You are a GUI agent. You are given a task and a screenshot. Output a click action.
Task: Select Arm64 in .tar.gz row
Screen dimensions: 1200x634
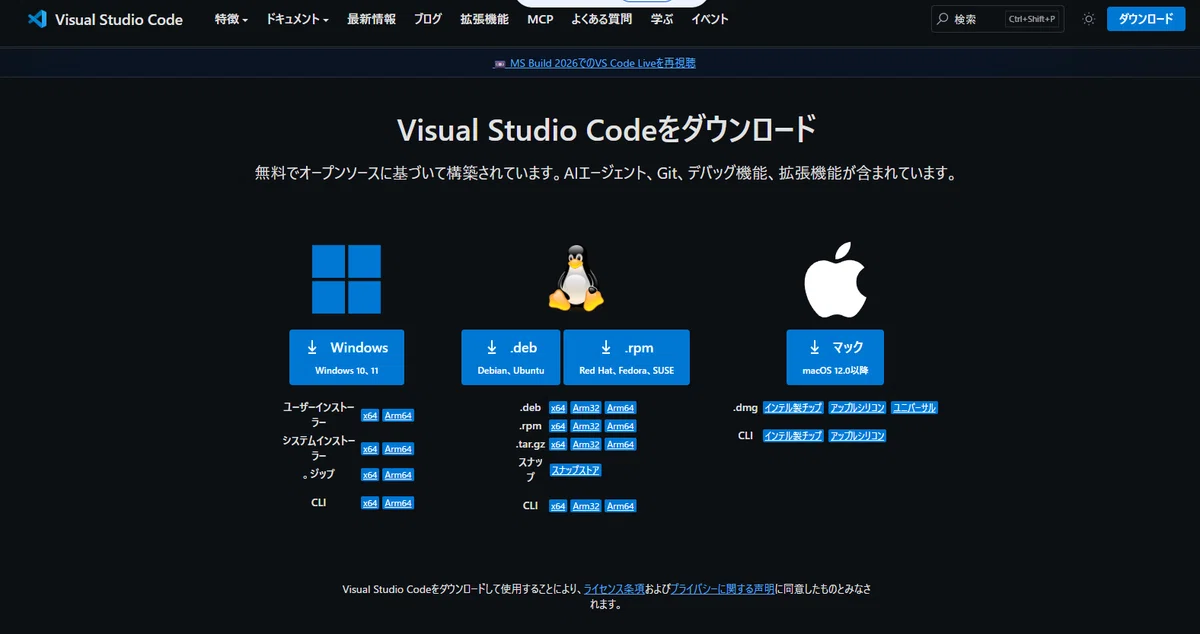(620, 444)
